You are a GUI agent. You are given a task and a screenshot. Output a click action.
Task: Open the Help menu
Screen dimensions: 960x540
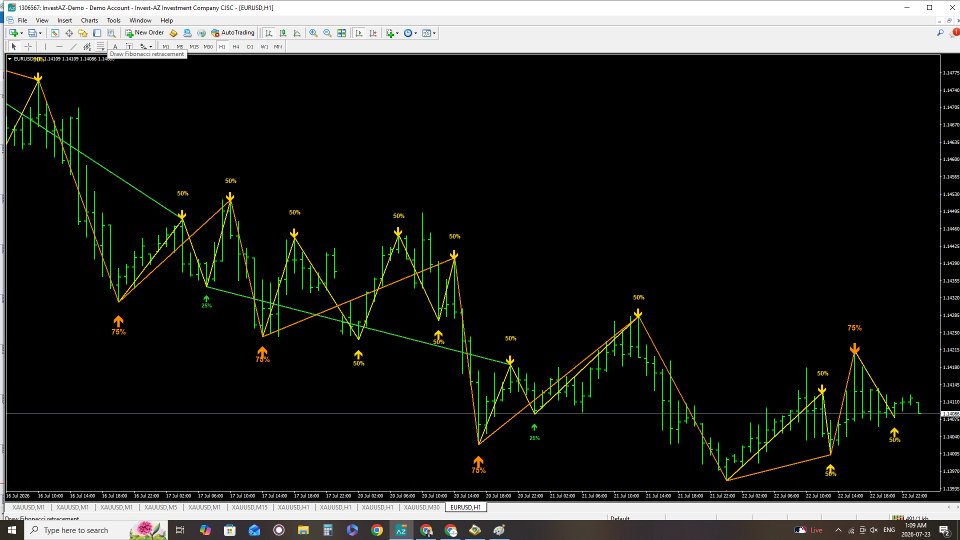(x=167, y=20)
